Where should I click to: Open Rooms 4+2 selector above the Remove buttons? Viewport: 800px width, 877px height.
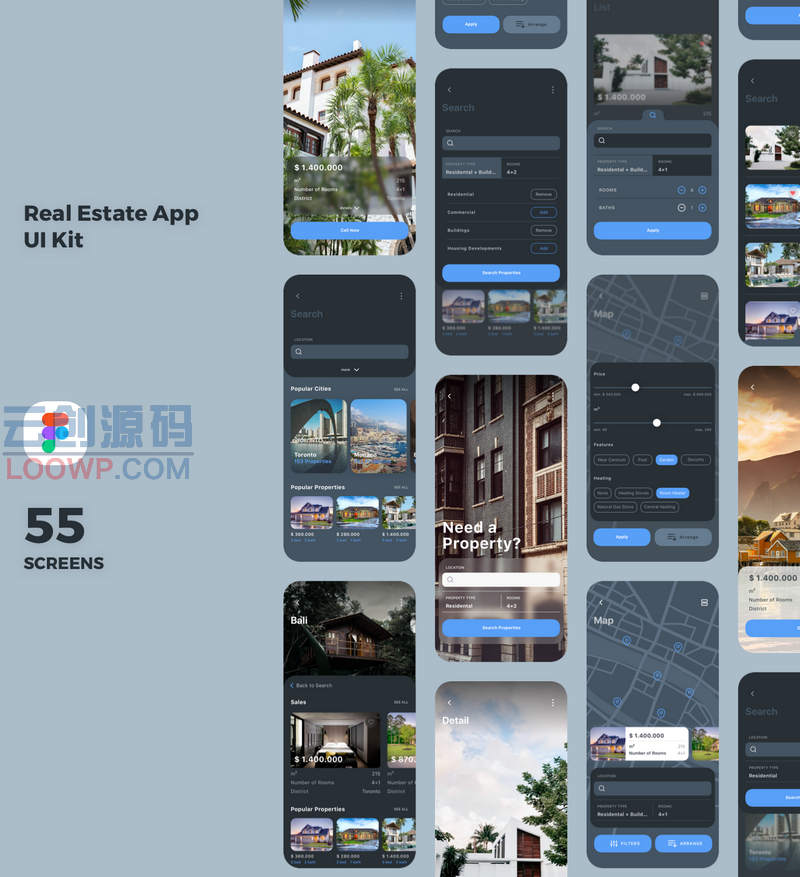531,168
